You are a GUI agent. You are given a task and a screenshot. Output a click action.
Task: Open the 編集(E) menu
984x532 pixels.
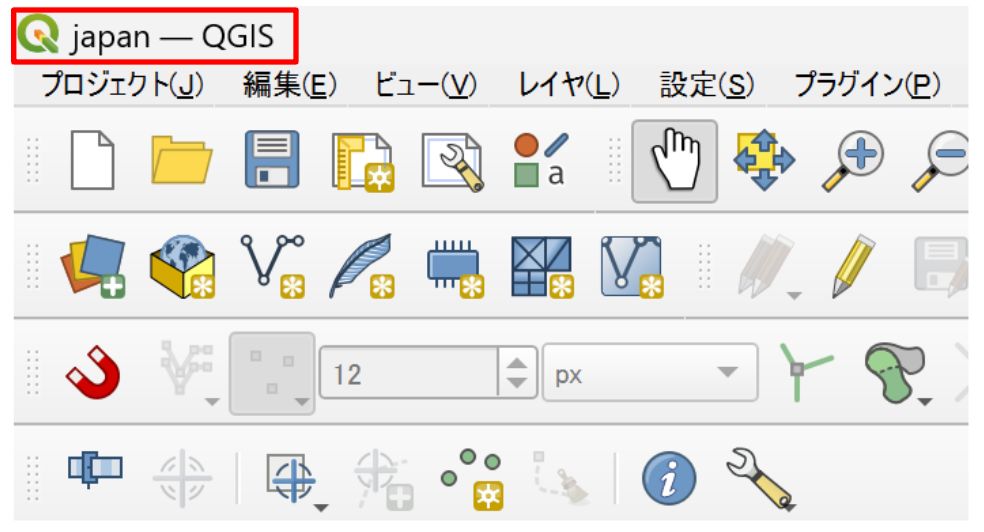pyautogui.click(x=290, y=85)
